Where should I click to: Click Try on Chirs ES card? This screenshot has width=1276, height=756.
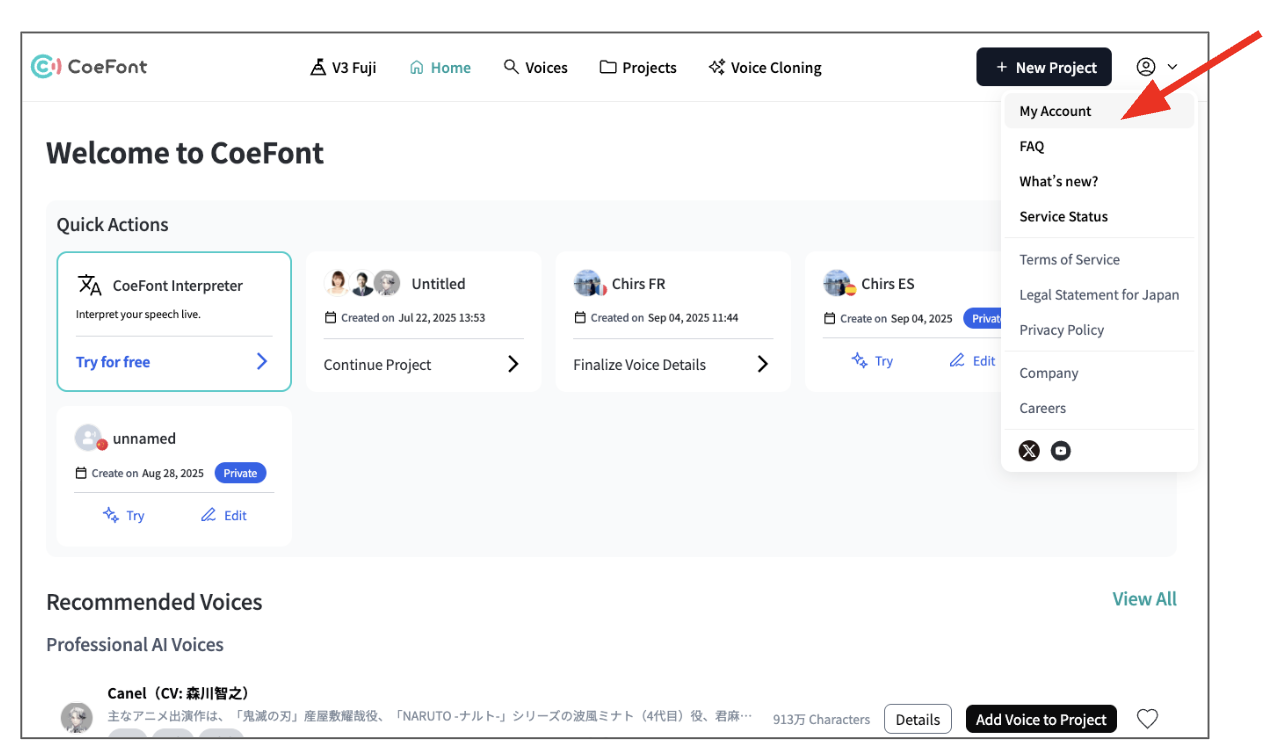(x=872, y=361)
